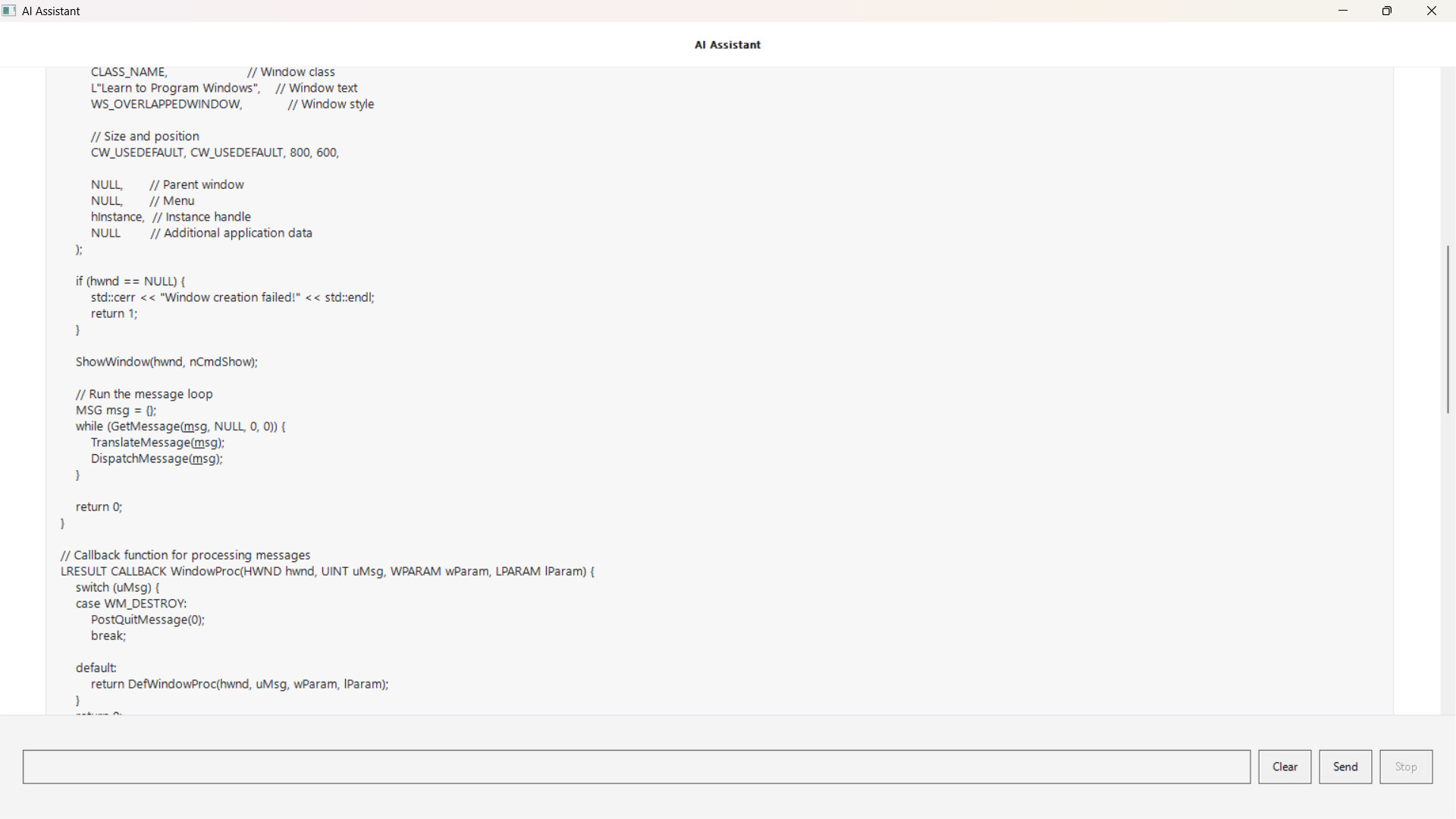Viewport: 1456px width, 819px height.
Task: Click the case WM_DESTROY line
Action: [130, 604]
